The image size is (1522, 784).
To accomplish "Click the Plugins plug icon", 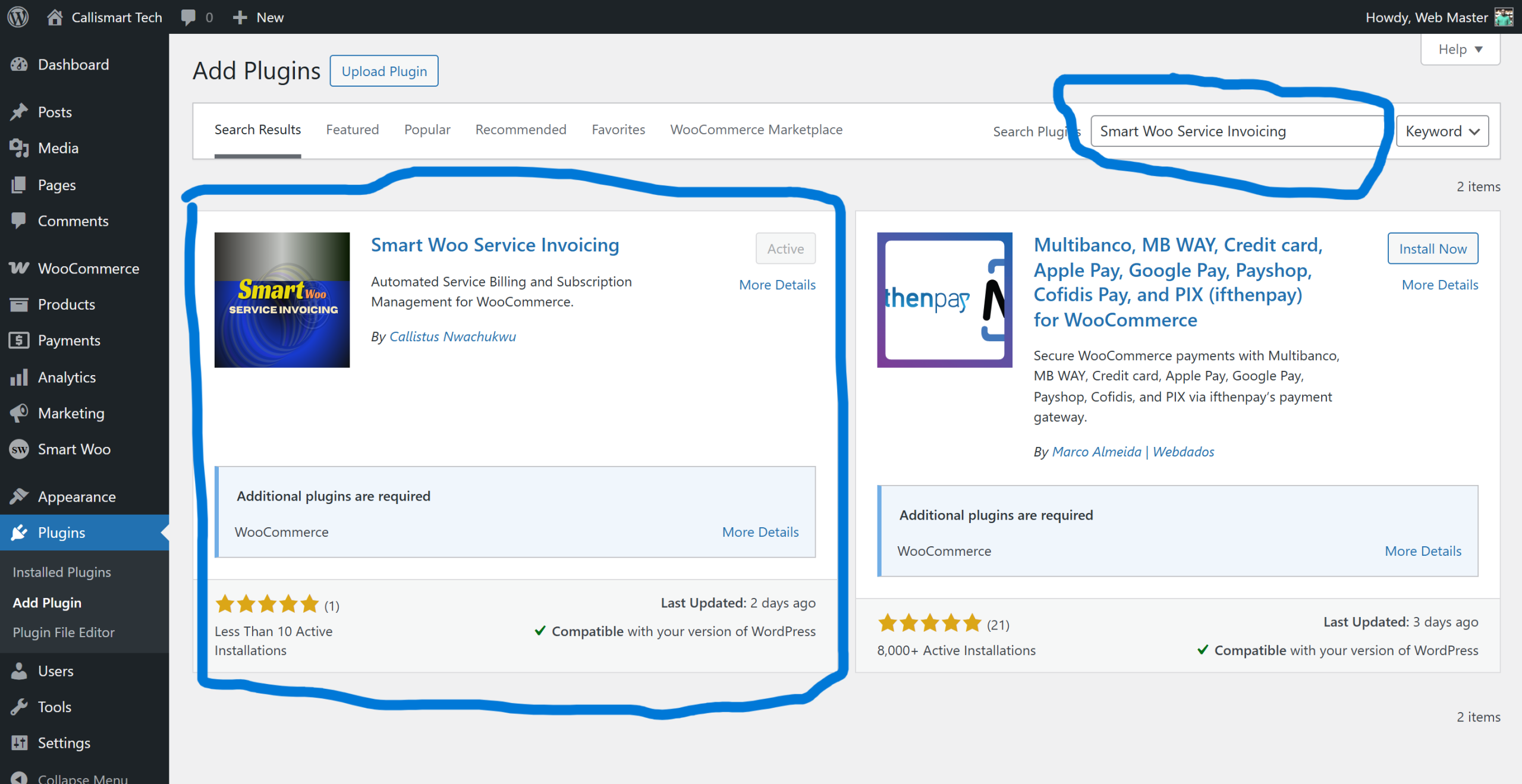I will click(x=19, y=532).
